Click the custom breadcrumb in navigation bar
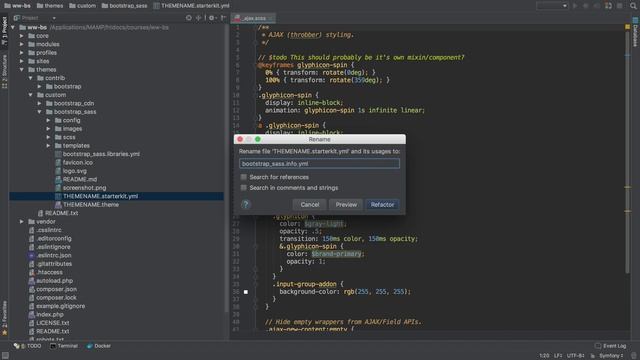This screenshot has width=640, height=360. point(82,6)
